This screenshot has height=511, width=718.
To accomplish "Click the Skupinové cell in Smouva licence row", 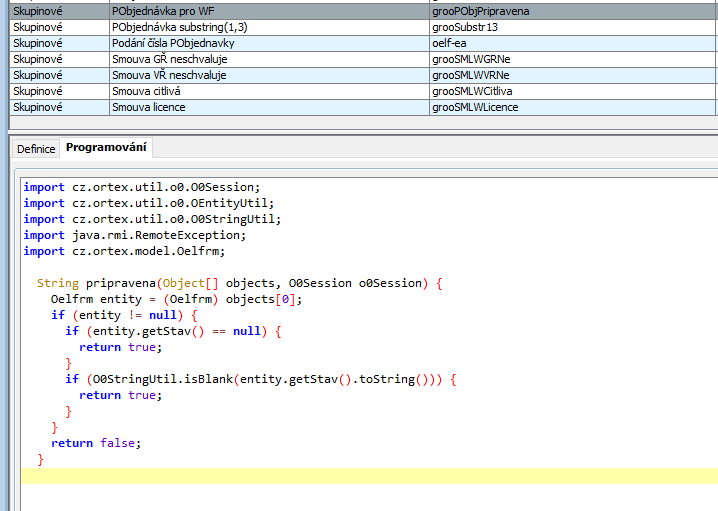I will pyautogui.click(x=39, y=107).
